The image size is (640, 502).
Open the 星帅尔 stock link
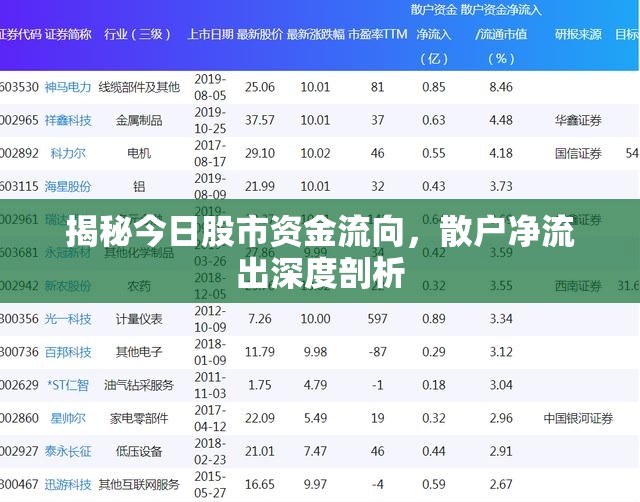click(x=68, y=418)
